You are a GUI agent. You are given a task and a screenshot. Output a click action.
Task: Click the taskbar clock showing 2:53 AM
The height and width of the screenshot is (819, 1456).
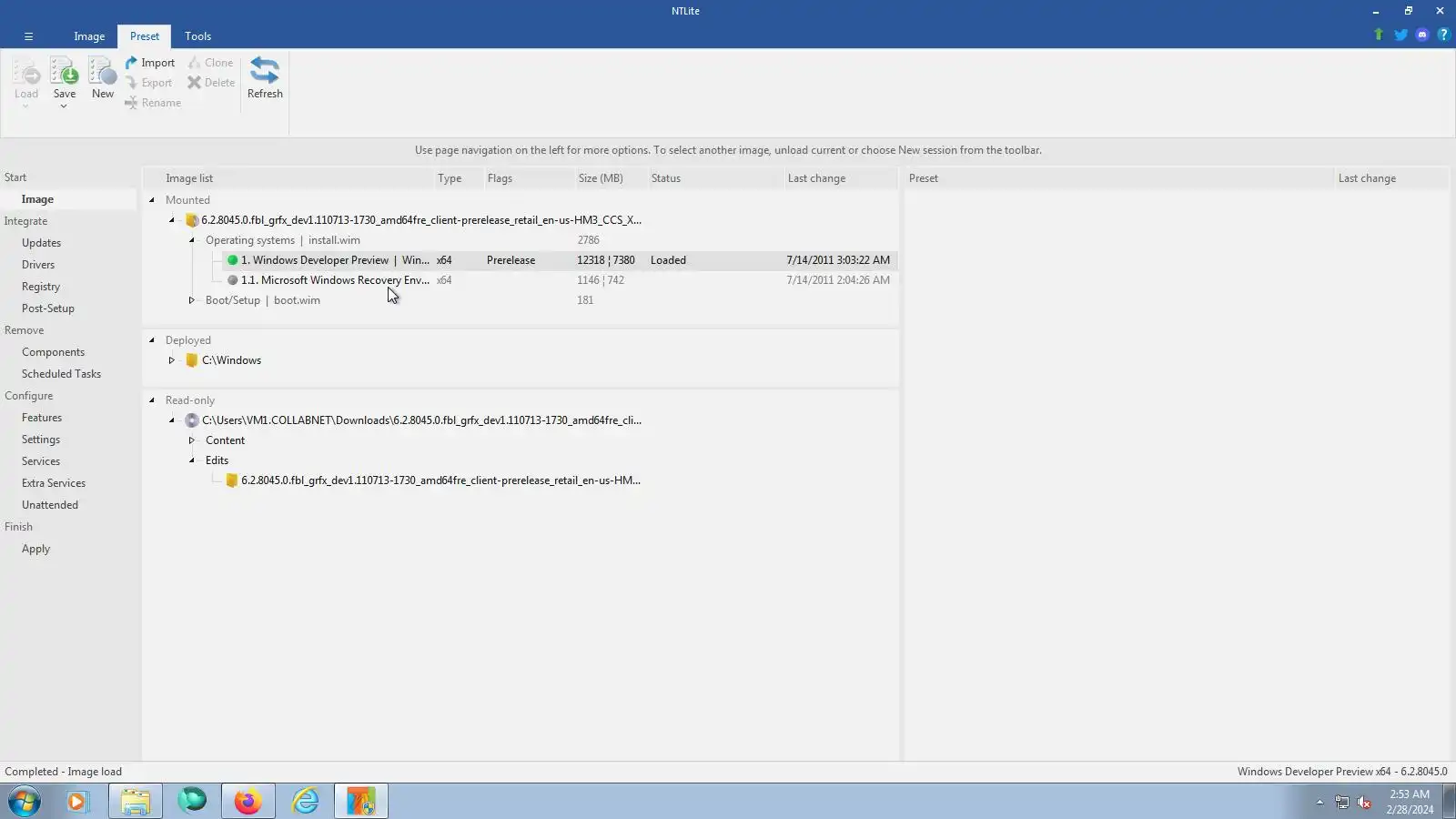[x=1410, y=802]
